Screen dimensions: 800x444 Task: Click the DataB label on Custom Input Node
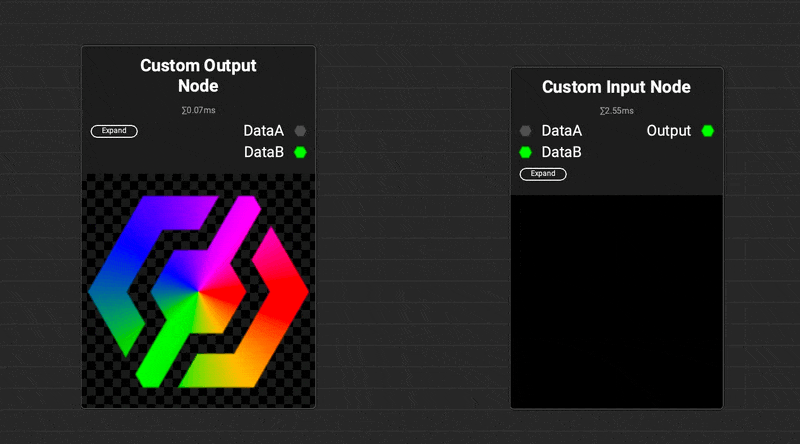tap(561, 153)
